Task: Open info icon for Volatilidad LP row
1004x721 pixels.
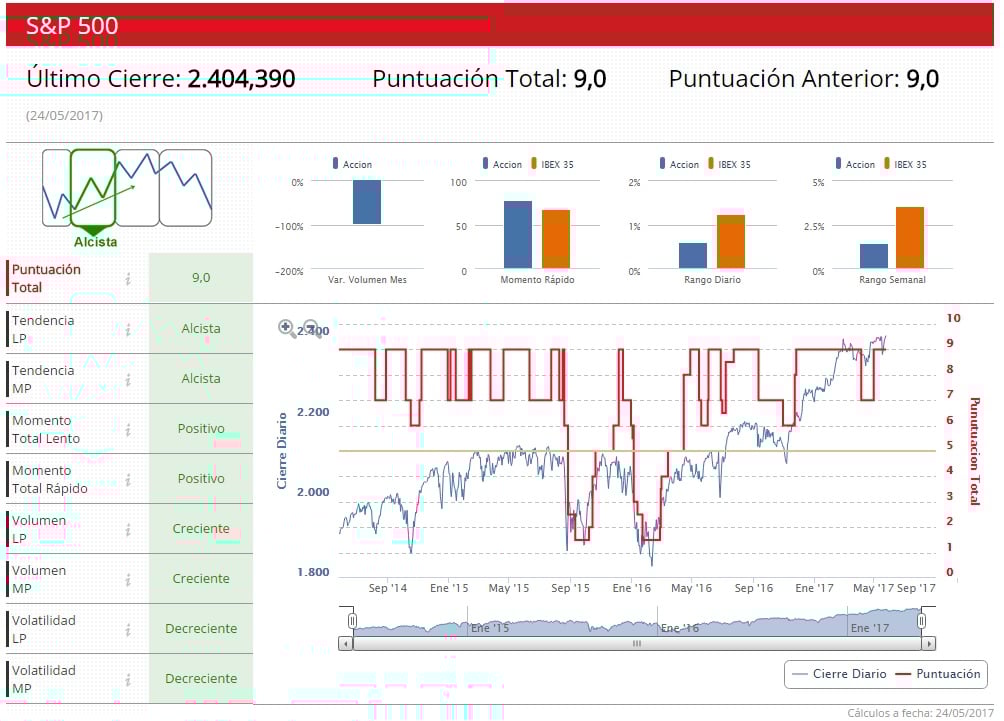Action: [x=128, y=629]
